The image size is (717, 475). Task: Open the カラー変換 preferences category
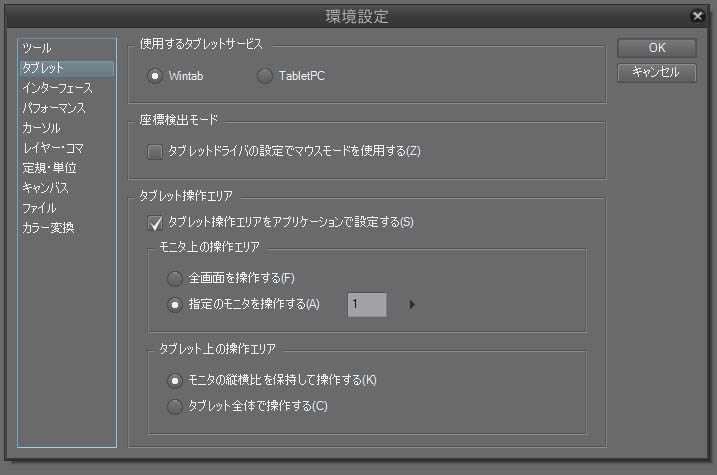67,228
